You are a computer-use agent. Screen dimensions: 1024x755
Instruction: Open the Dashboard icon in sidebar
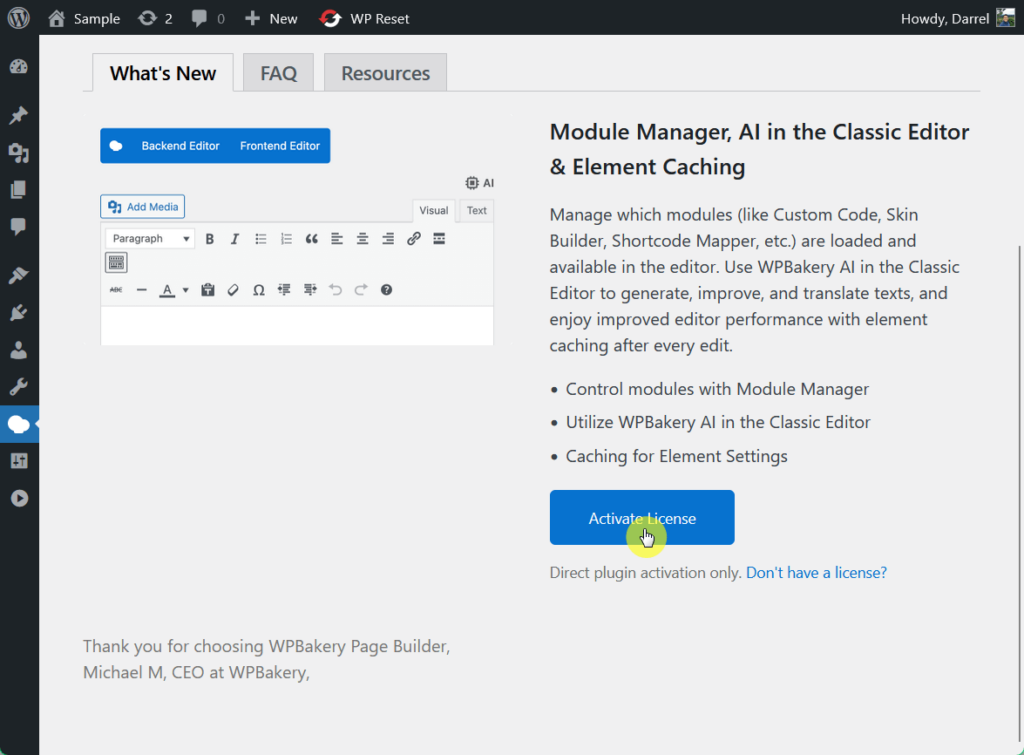point(18,66)
